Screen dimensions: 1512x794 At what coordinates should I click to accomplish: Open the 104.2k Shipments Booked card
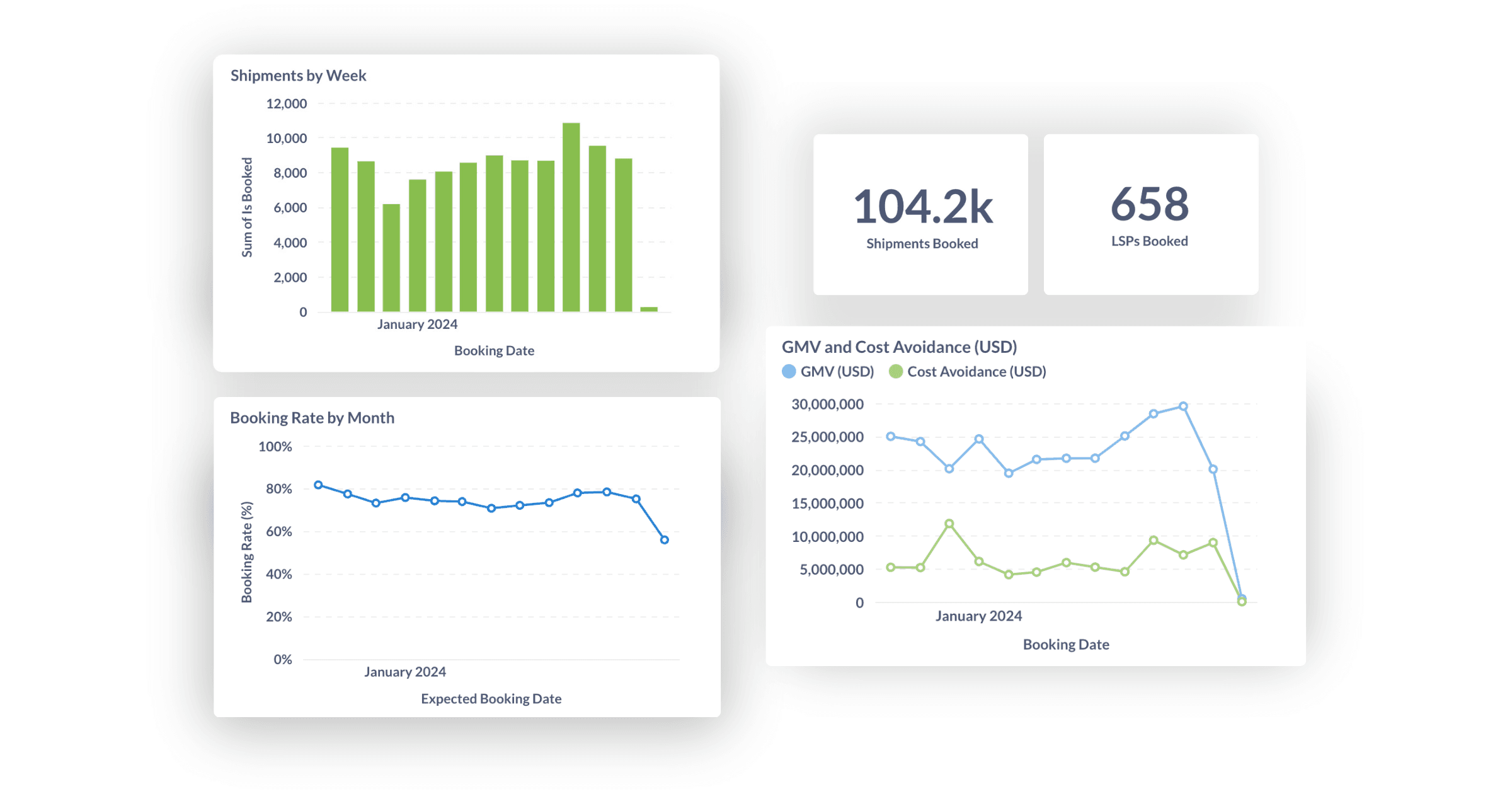(x=920, y=214)
